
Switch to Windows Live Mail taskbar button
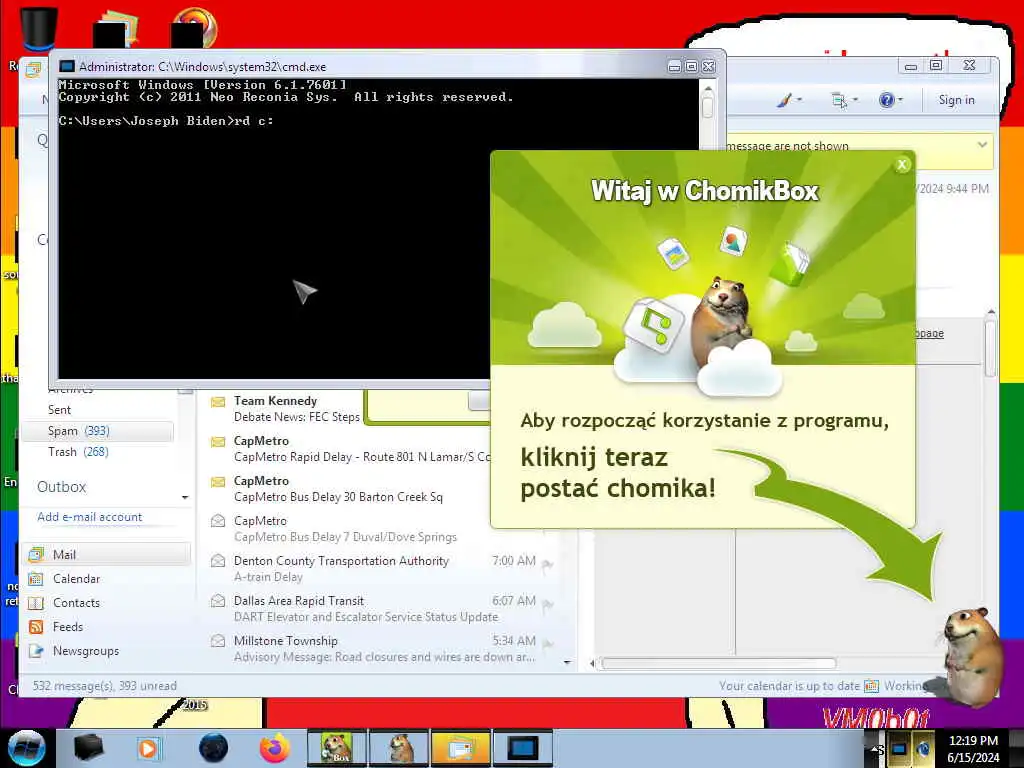460,748
